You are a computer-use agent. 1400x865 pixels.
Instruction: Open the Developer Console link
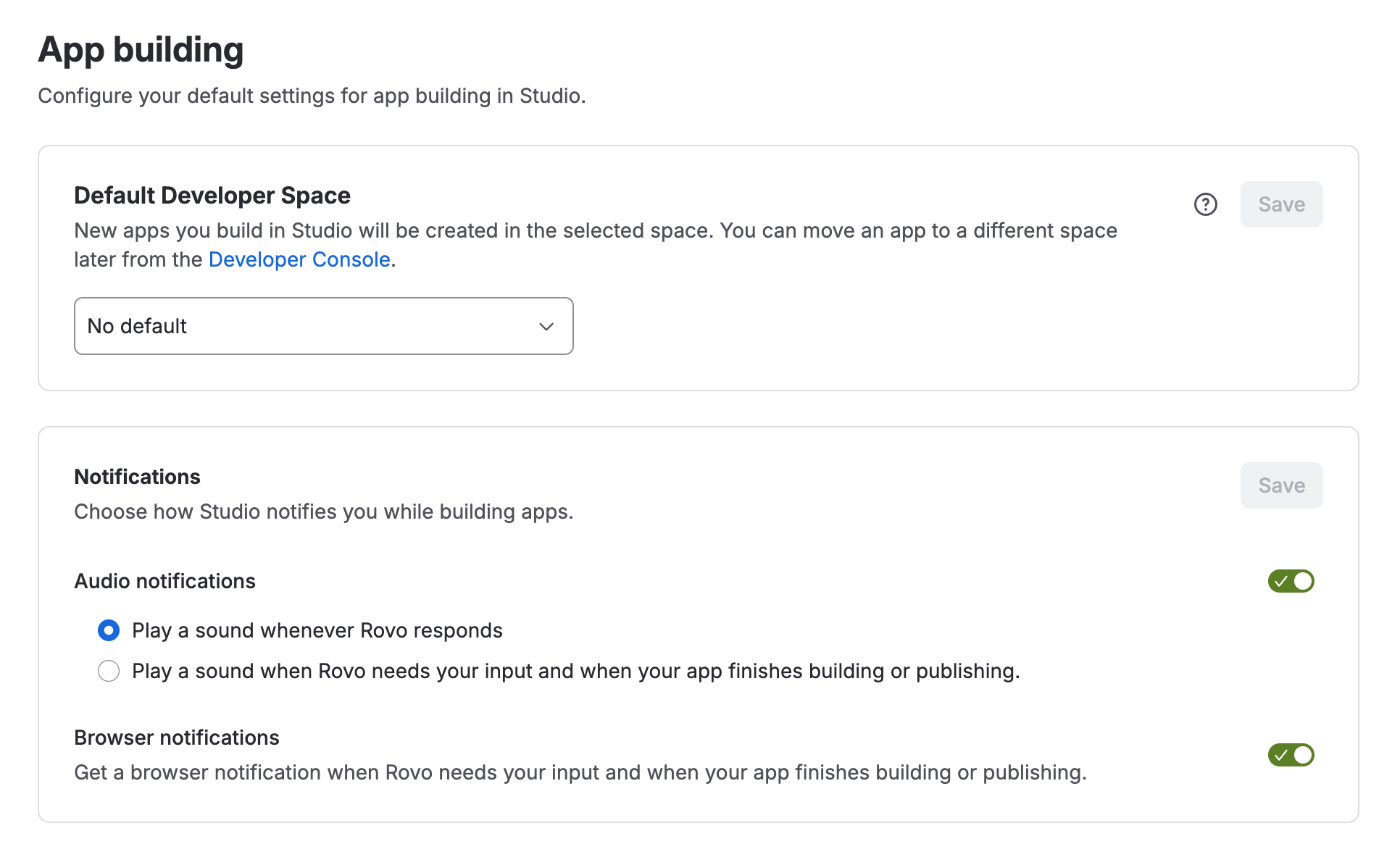[x=299, y=259]
